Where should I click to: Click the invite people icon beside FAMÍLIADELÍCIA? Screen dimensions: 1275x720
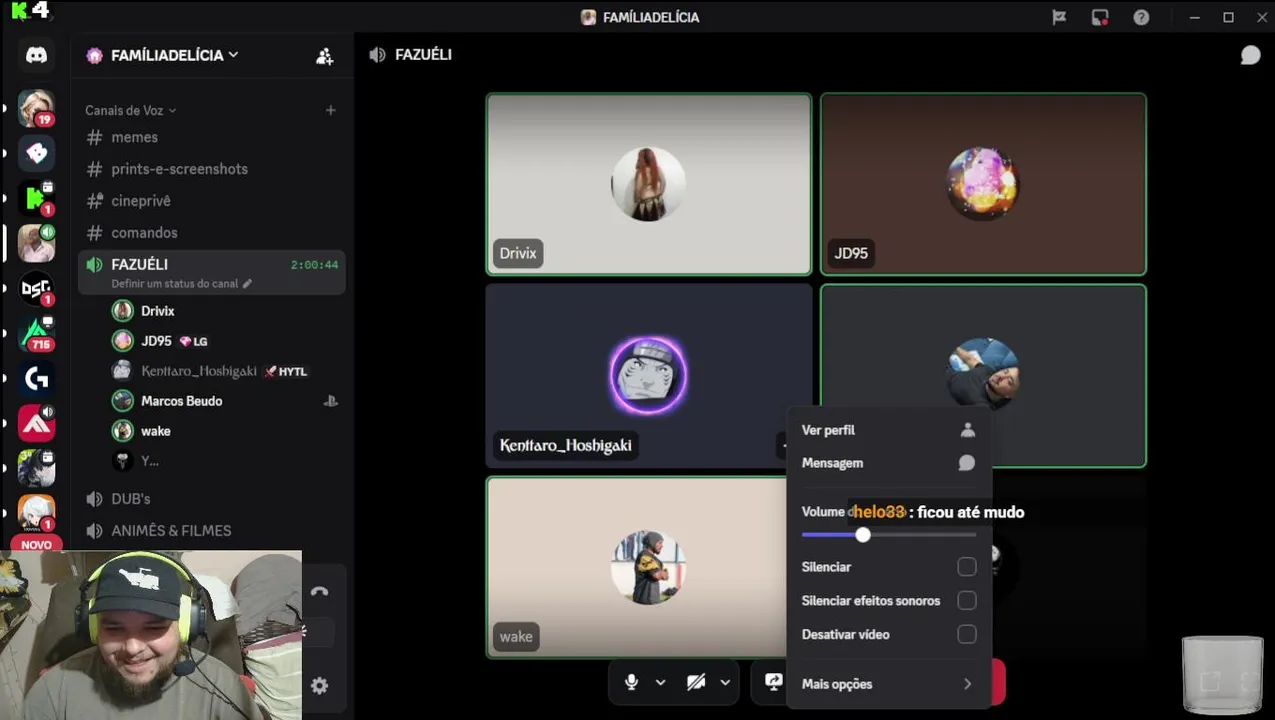(x=325, y=56)
